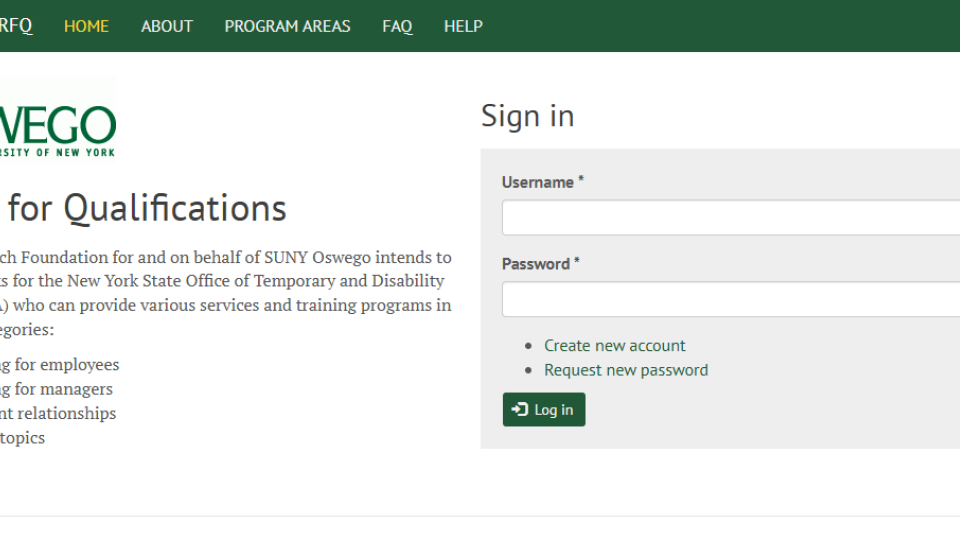Screen dimensions: 960x540
Task: Click the RFQ site title link
Action: (16, 26)
